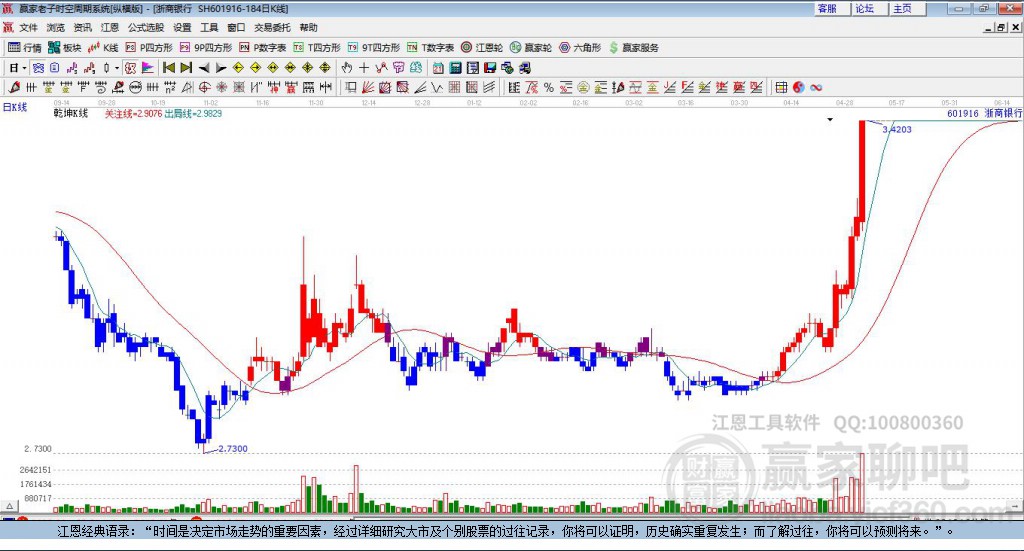Open the 窗口 menu
This screenshot has width=1024, height=551.
point(236,27)
